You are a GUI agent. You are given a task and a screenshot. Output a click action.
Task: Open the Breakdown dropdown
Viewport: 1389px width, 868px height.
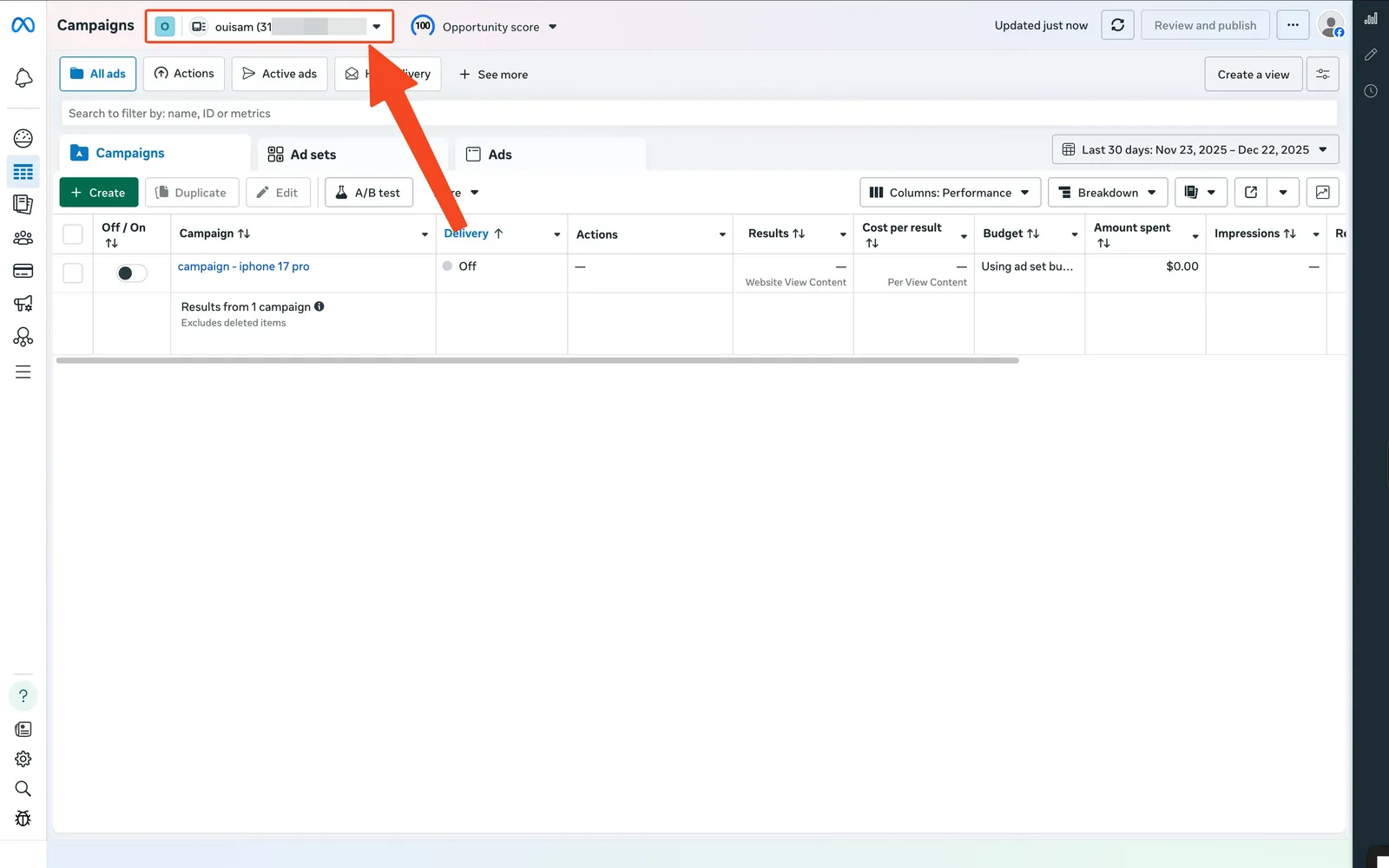pyautogui.click(x=1107, y=192)
